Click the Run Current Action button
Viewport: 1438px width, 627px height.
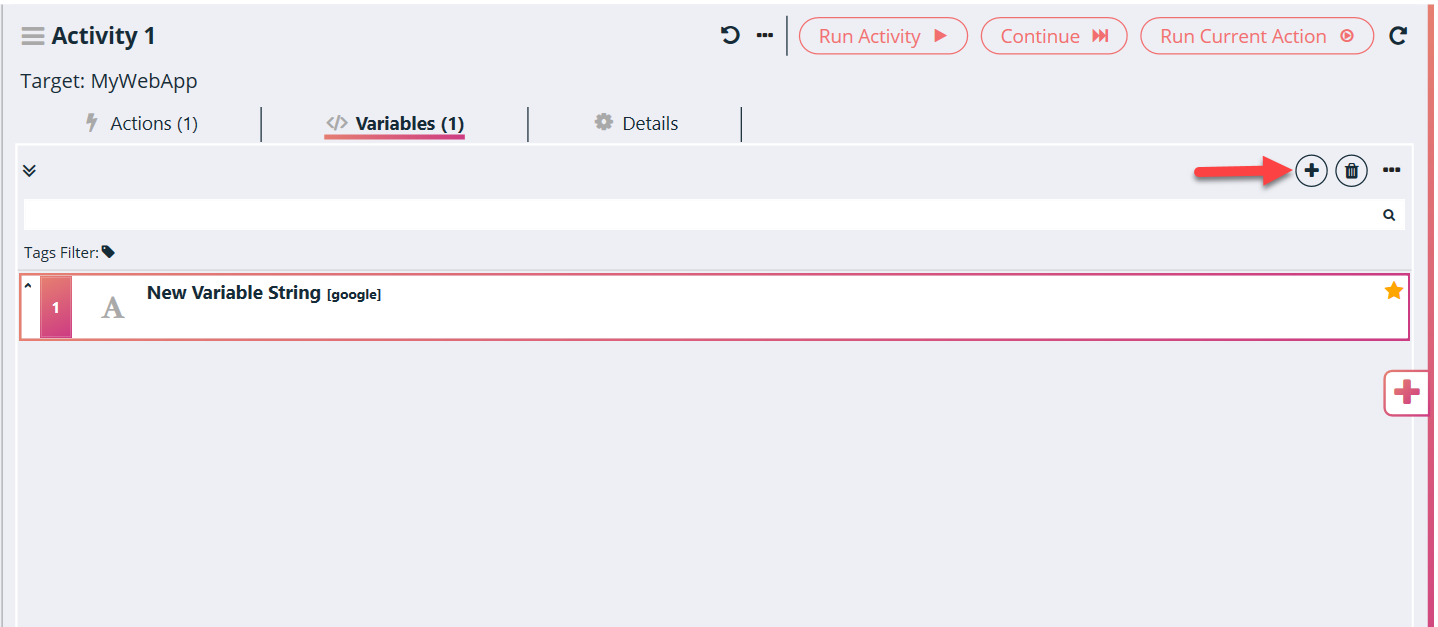(x=1256, y=36)
